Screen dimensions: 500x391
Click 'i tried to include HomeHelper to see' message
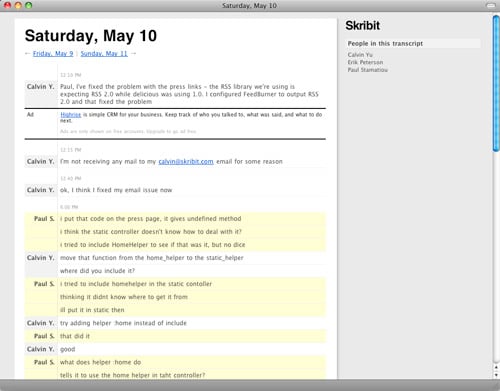click(152, 245)
